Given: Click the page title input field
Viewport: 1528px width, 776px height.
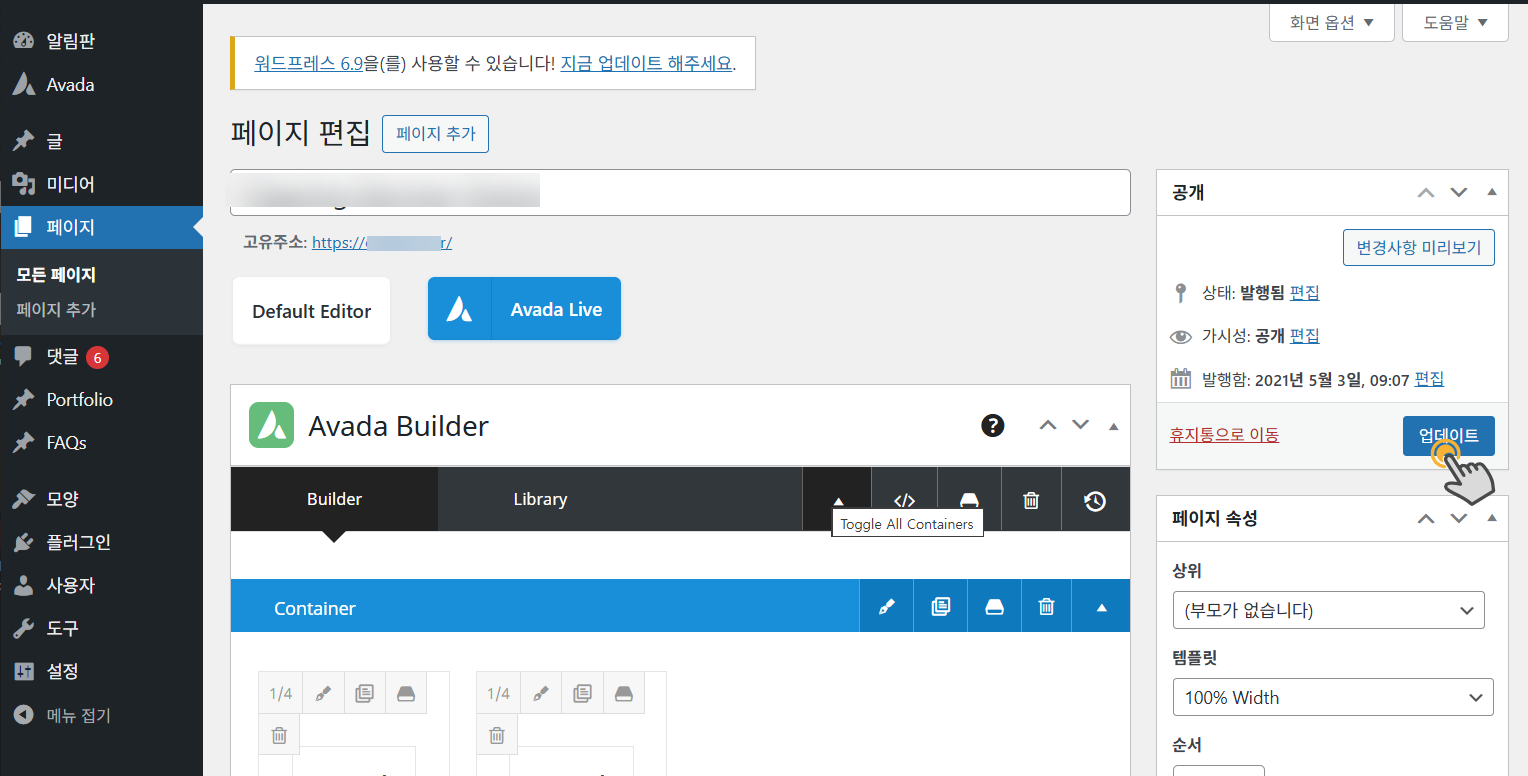Looking at the screenshot, I should click(680, 192).
